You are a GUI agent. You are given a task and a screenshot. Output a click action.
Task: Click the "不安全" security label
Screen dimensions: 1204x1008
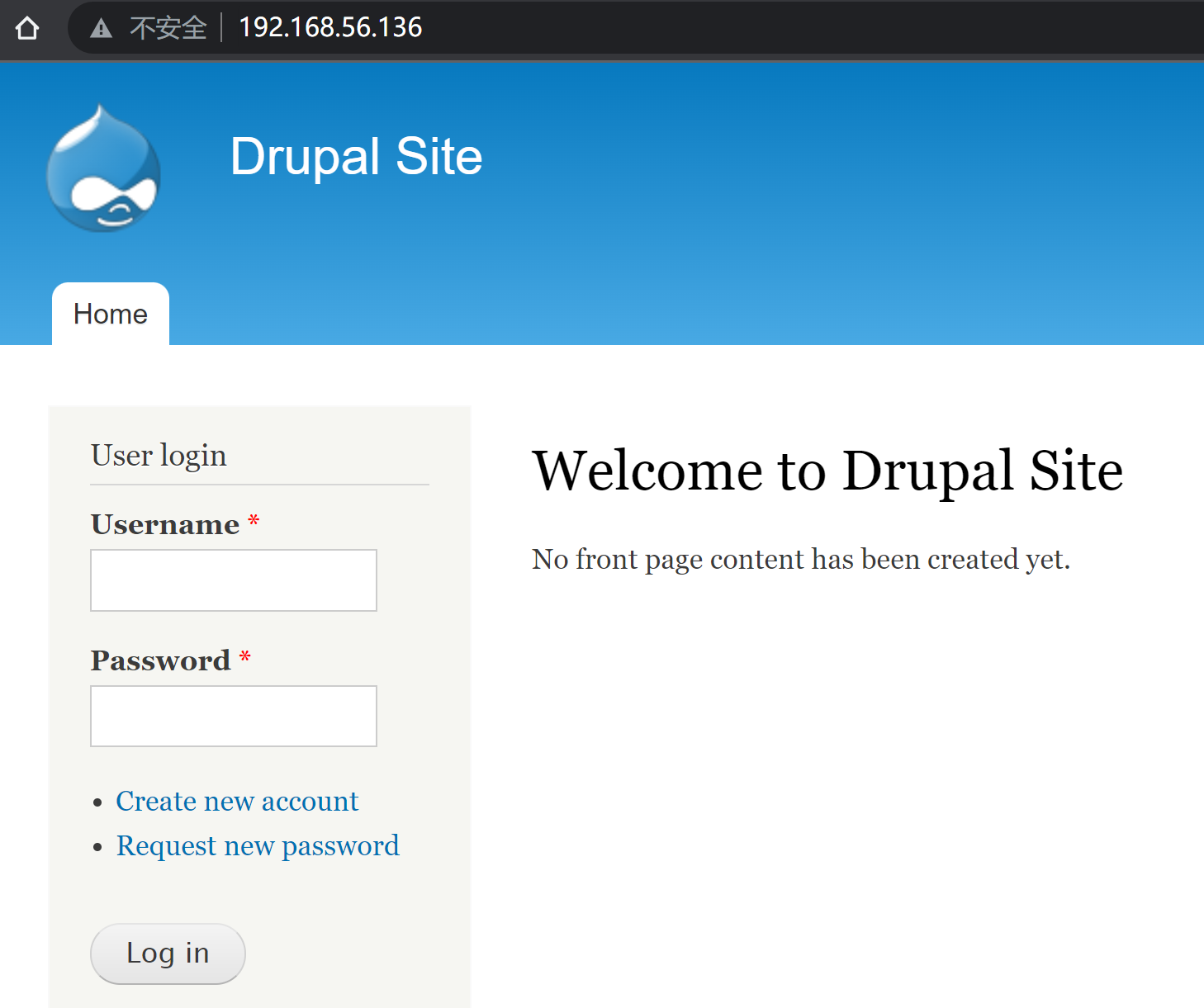coord(168,28)
